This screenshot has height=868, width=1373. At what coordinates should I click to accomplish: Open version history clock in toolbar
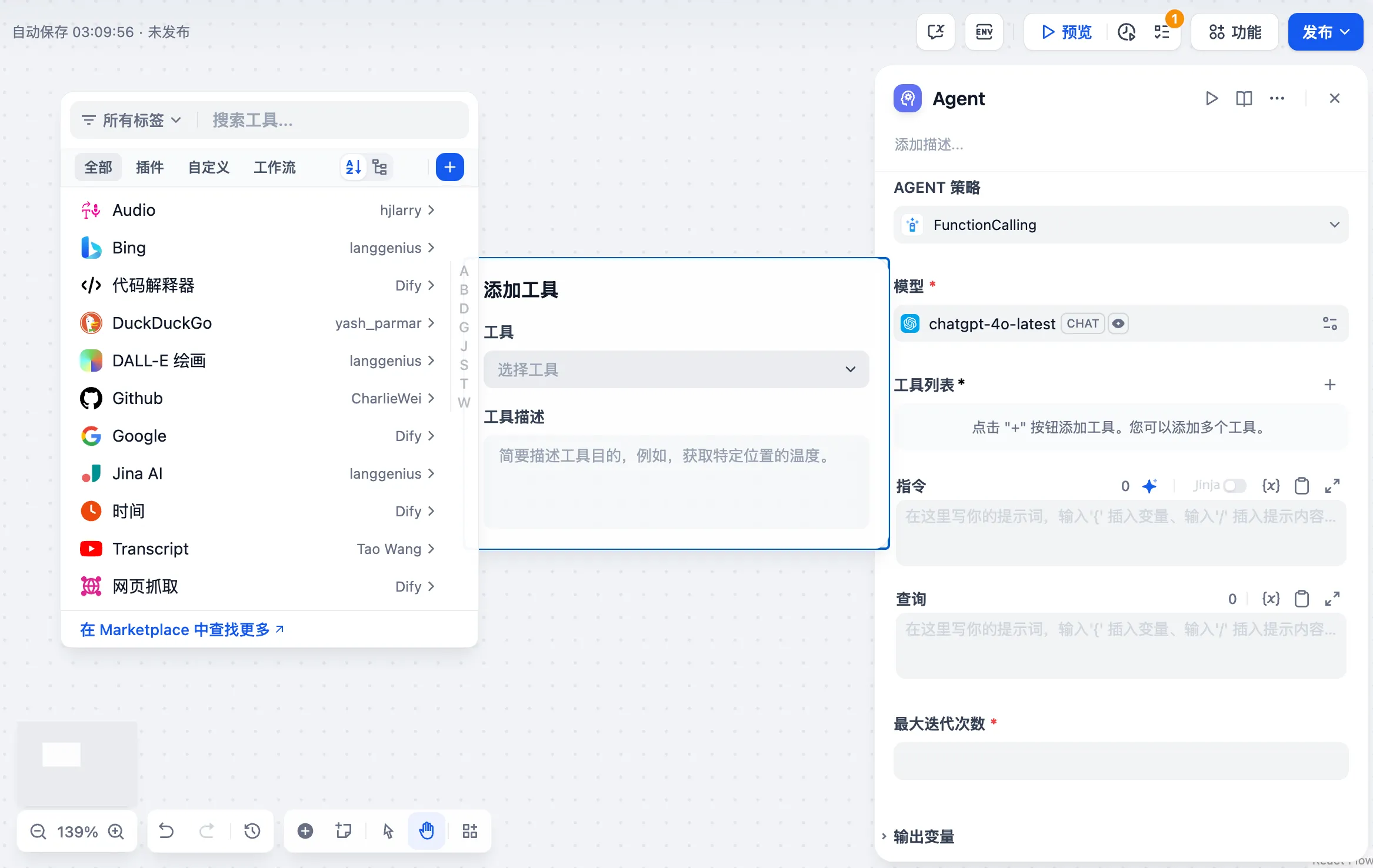(252, 831)
